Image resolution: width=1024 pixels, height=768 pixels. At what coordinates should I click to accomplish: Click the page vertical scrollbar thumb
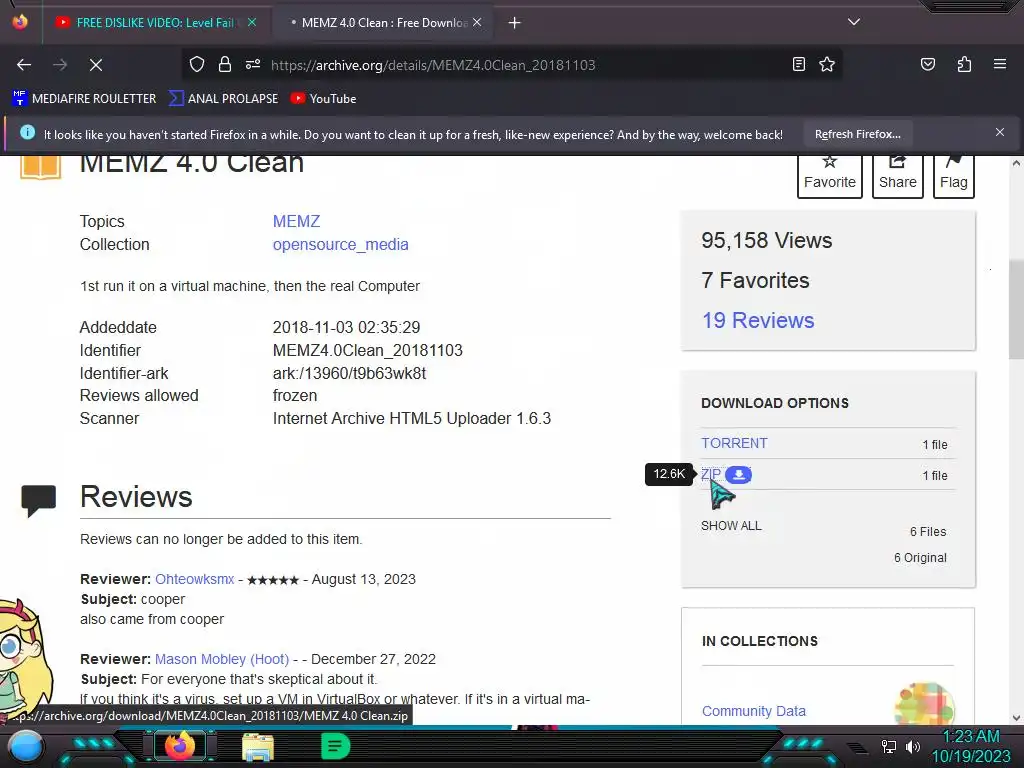[1016, 308]
